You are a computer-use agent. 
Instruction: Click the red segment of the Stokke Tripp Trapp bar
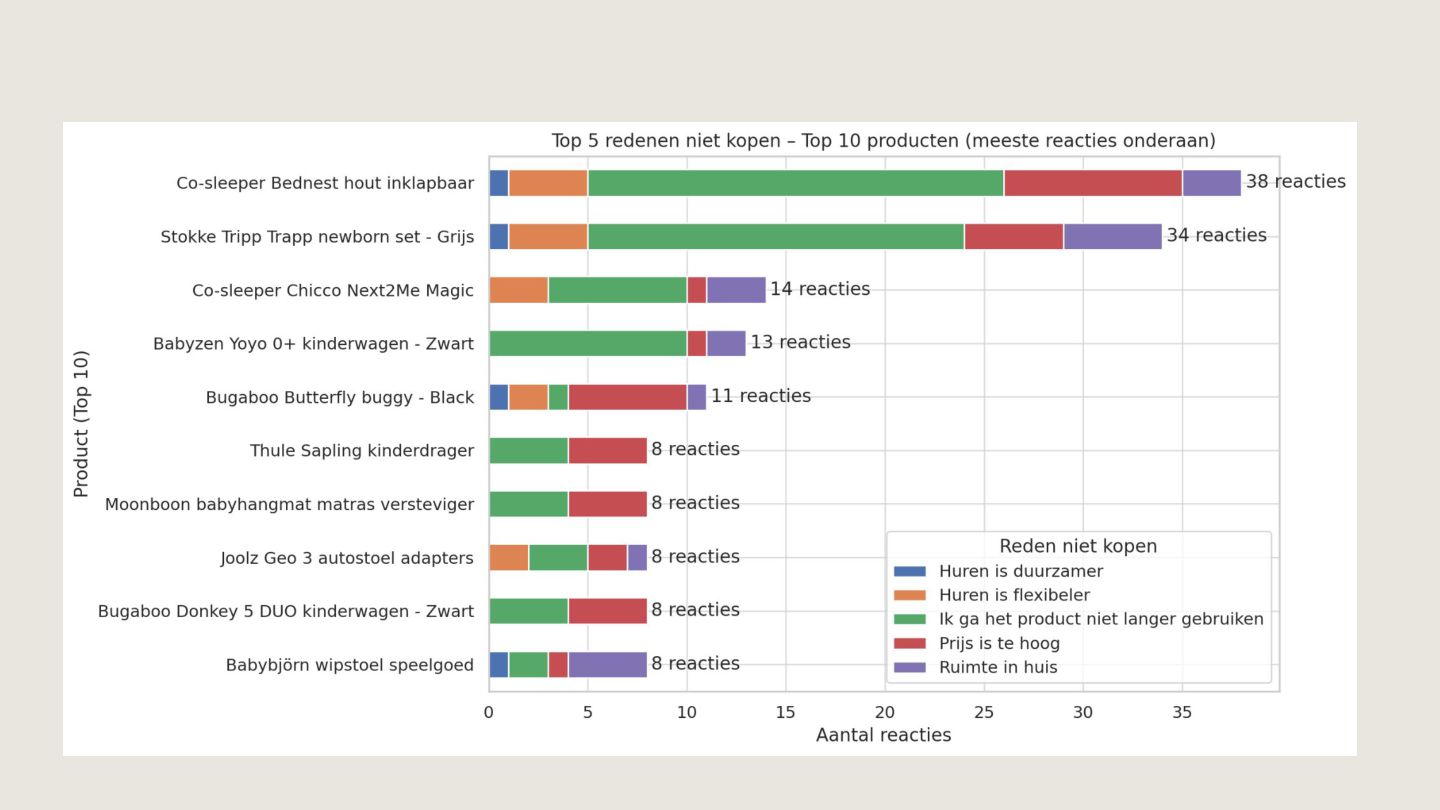(x=1014, y=237)
